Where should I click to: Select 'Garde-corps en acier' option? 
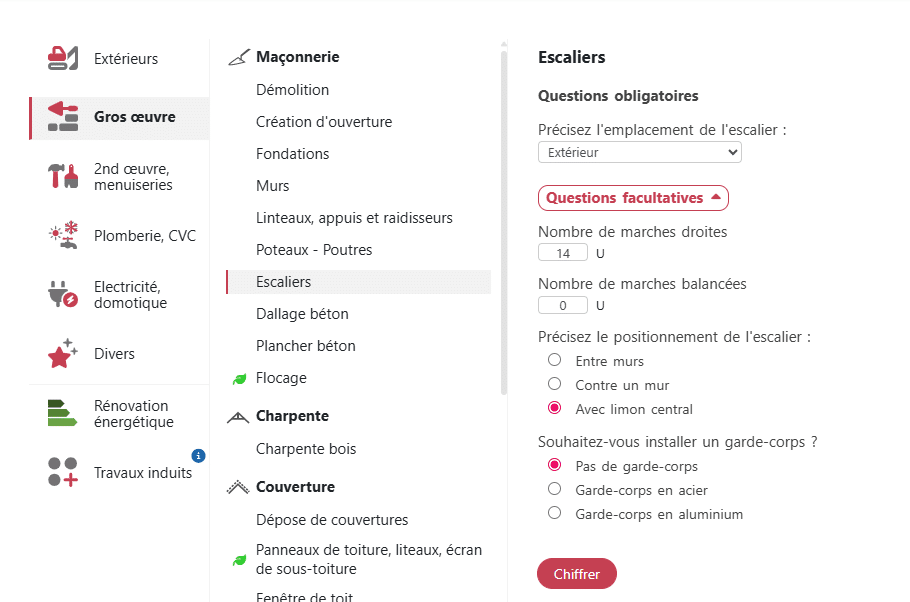coord(555,490)
